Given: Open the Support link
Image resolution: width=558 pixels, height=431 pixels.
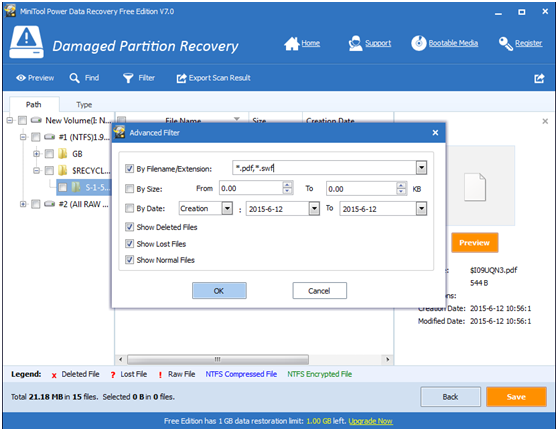Looking at the screenshot, I should pyautogui.click(x=378, y=43).
